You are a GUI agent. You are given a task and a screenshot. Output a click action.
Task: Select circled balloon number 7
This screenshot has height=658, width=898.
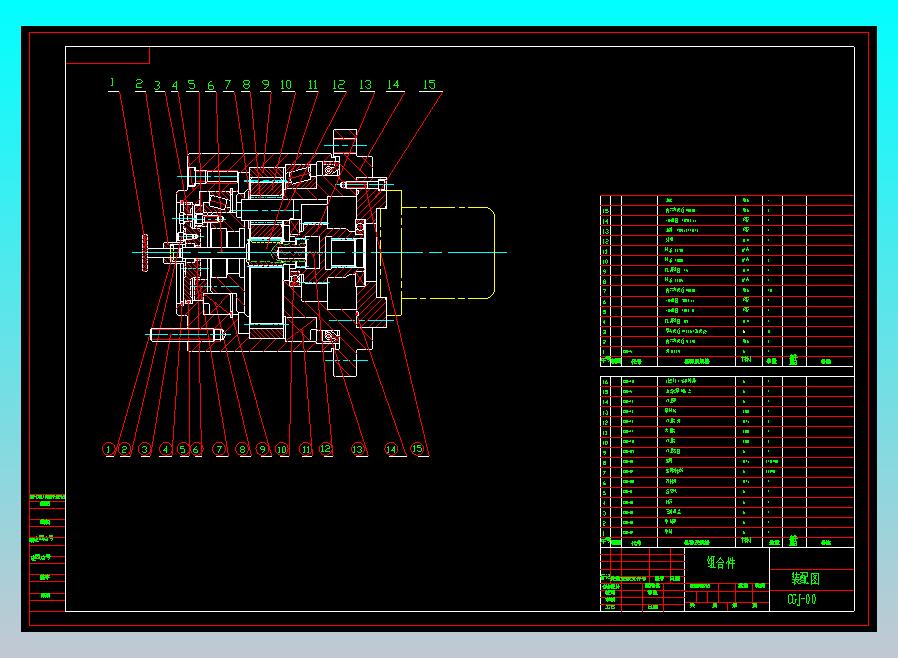point(219,450)
